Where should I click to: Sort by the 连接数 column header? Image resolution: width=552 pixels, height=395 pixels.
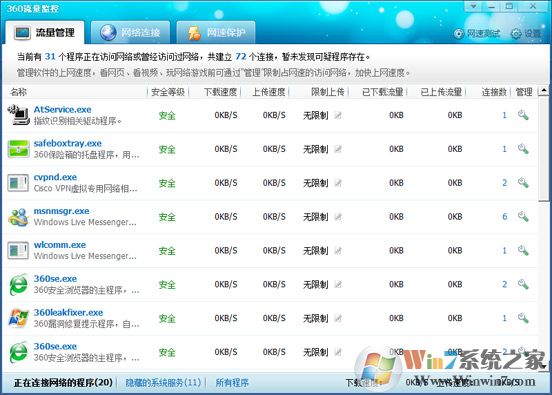(x=494, y=92)
